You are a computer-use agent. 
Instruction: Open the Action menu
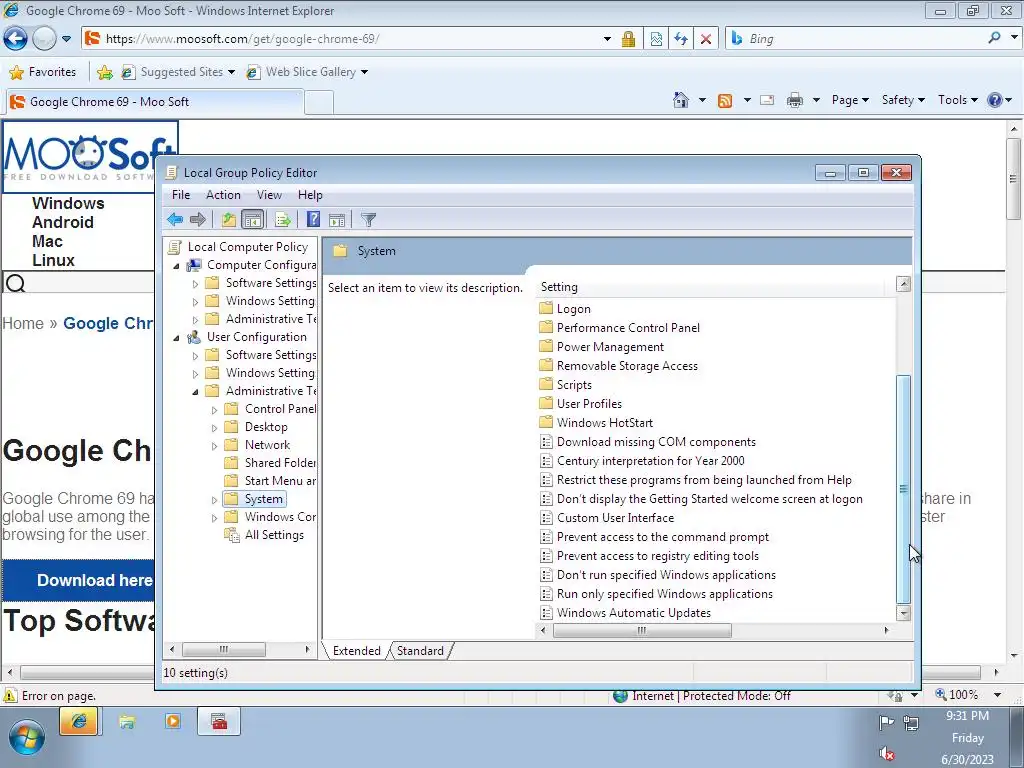223,195
